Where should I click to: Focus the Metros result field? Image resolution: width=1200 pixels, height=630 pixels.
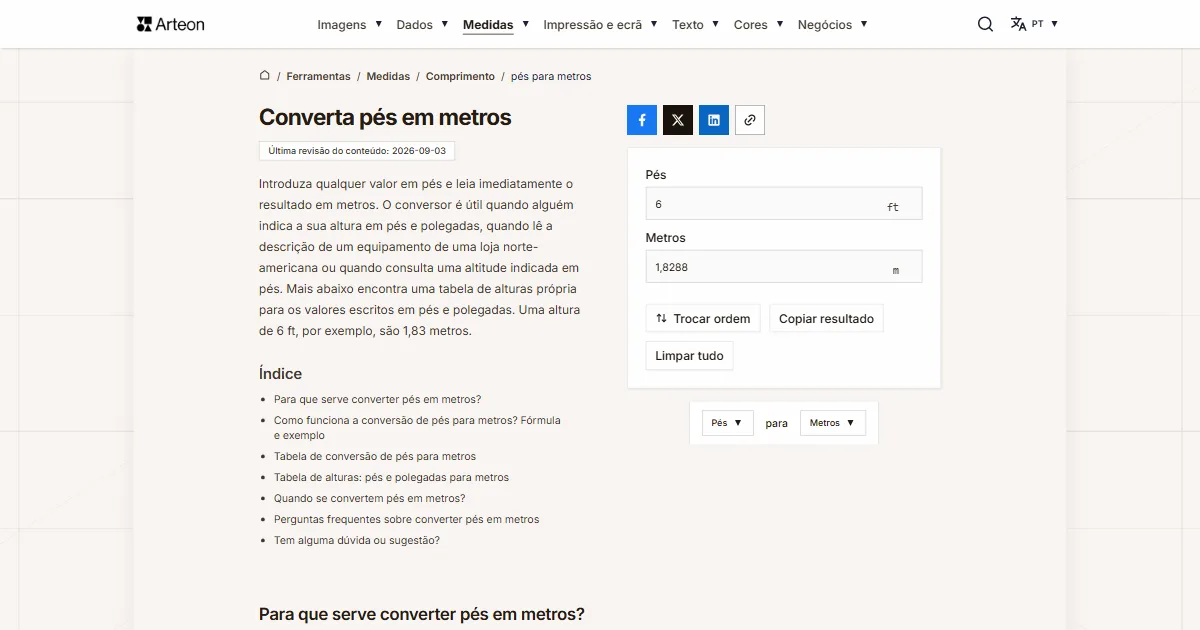(784, 267)
